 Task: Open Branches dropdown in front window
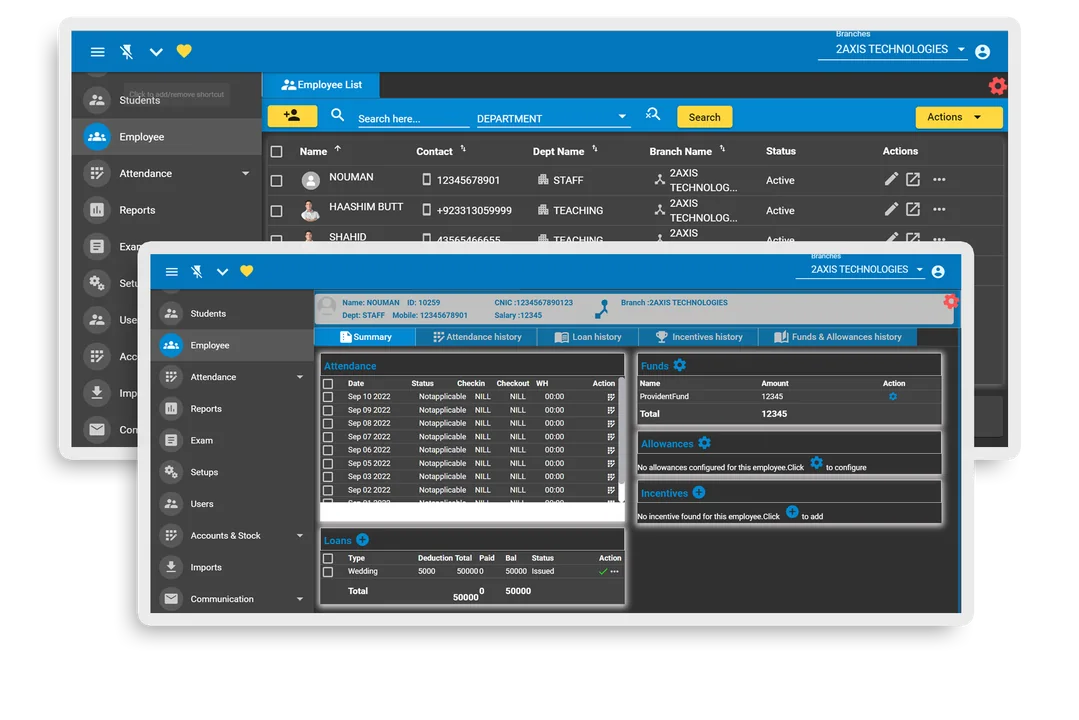pos(859,269)
